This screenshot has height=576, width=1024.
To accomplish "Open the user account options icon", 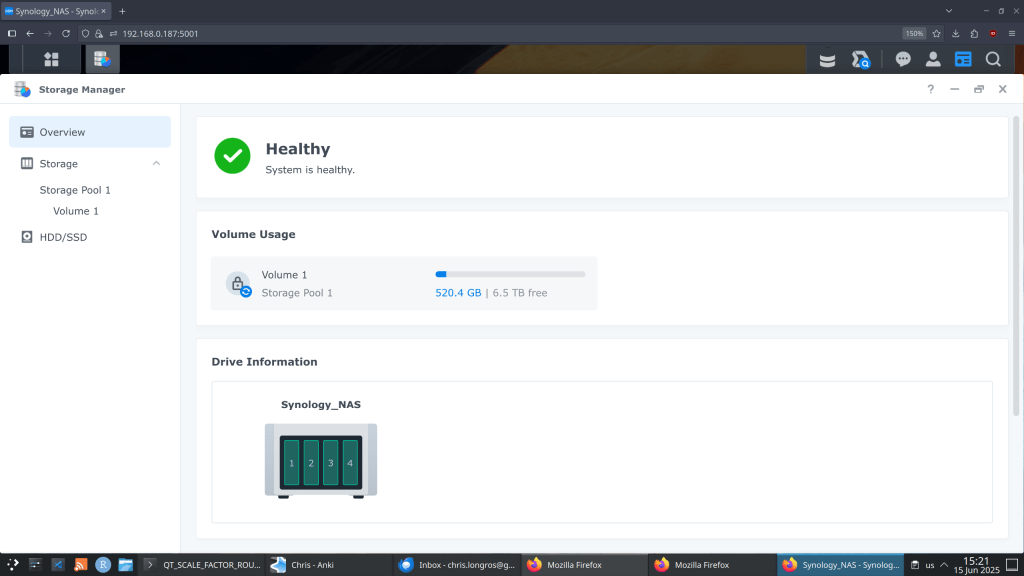I will coord(933,59).
